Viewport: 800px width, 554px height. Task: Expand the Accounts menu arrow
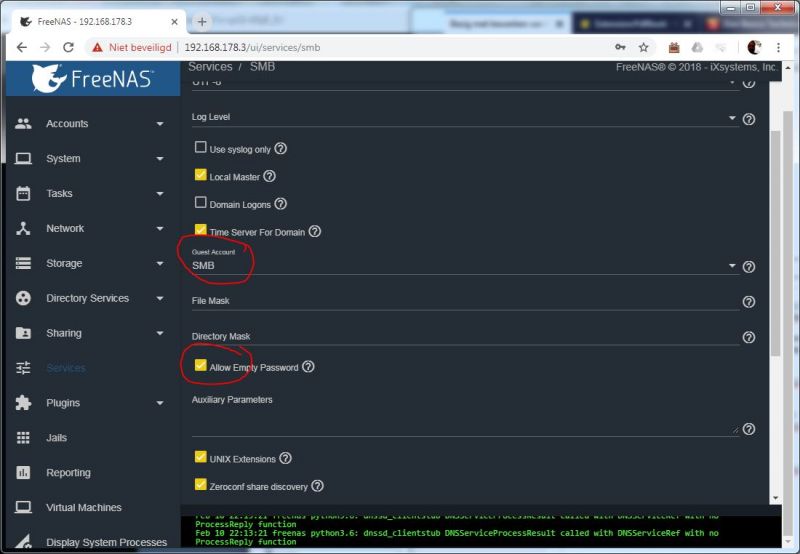click(160, 124)
